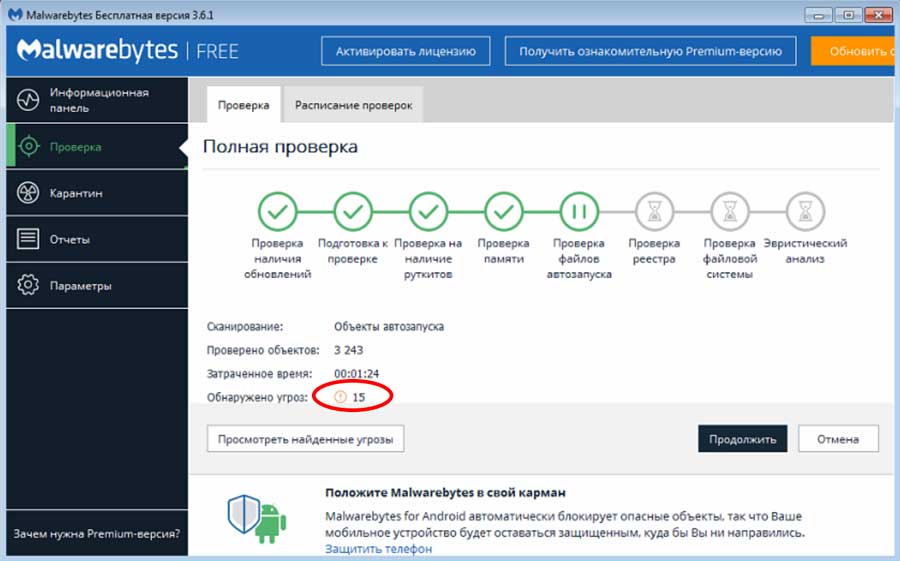Click the detected threats value 15

coord(359,397)
